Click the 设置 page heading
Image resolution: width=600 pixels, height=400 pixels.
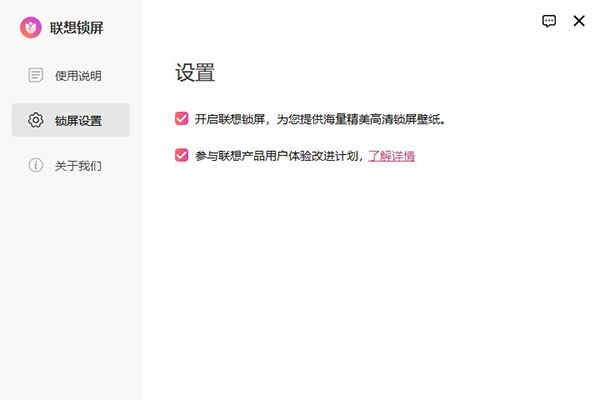(x=195, y=72)
